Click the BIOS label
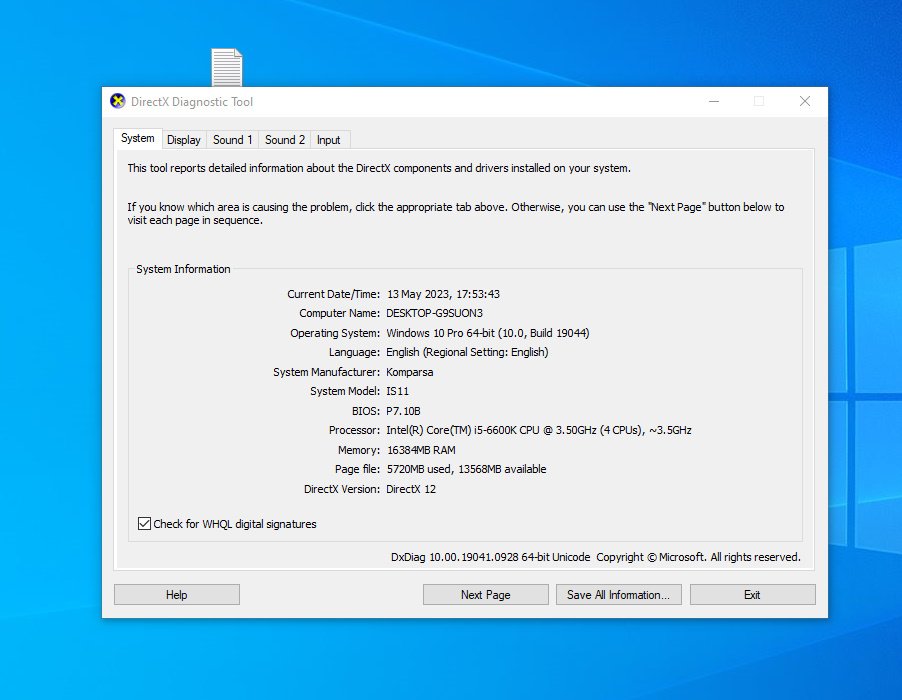The image size is (902, 700). tap(366, 411)
